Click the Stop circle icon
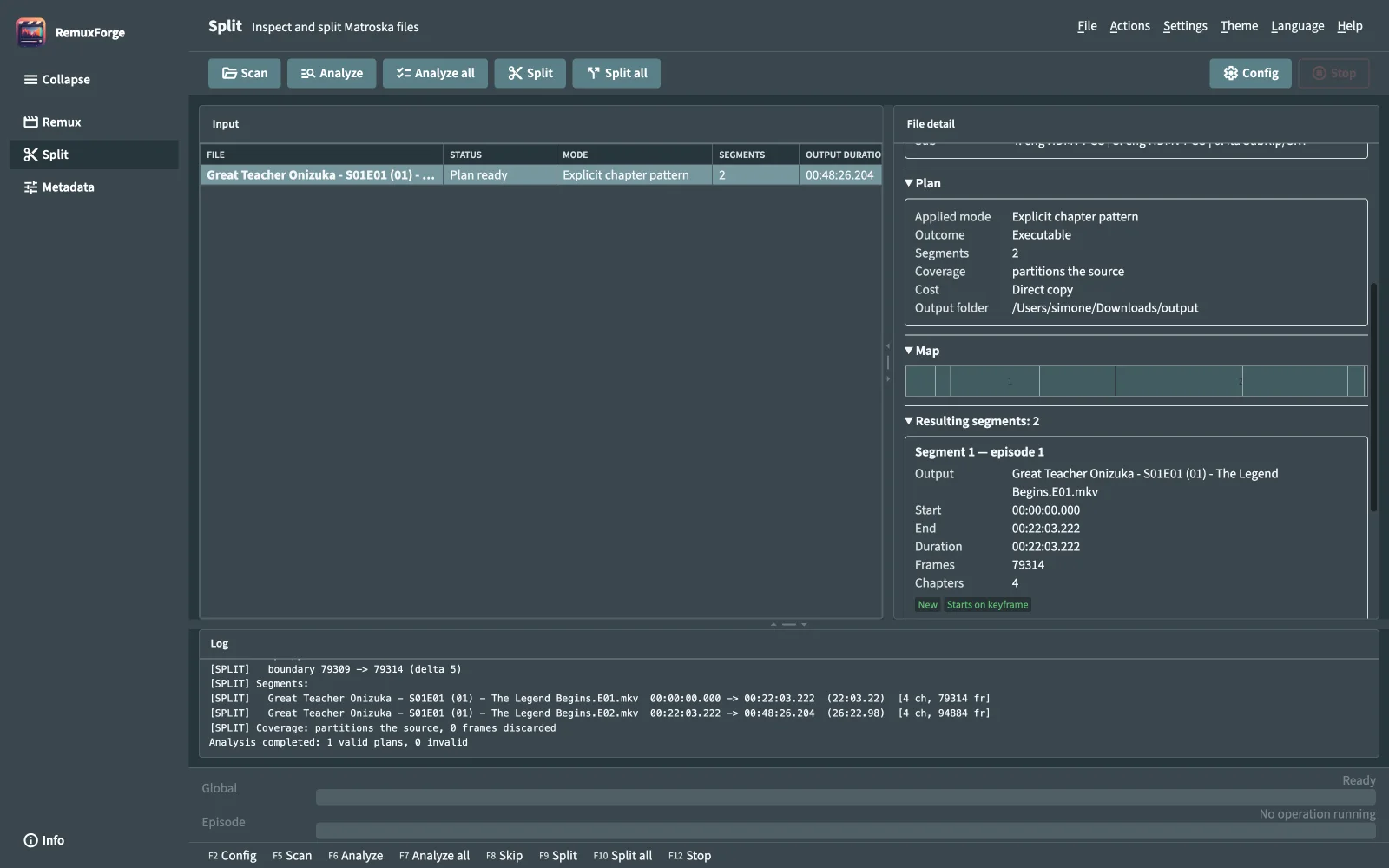The width and height of the screenshot is (1389, 868). (x=1320, y=74)
